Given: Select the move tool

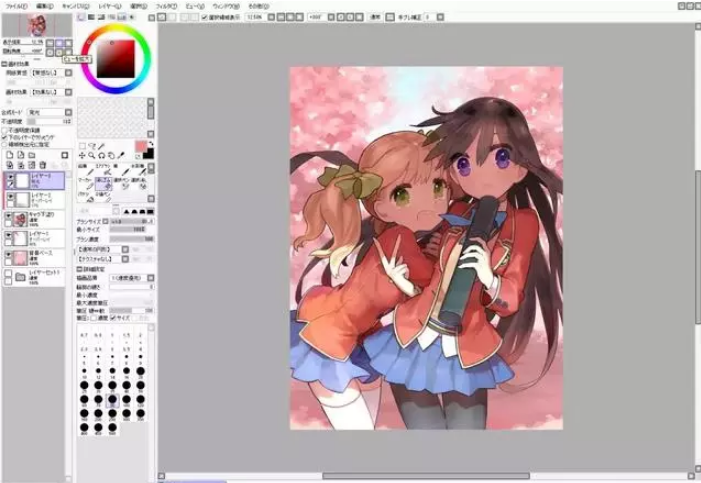Looking at the screenshot, I should (x=82, y=155).
